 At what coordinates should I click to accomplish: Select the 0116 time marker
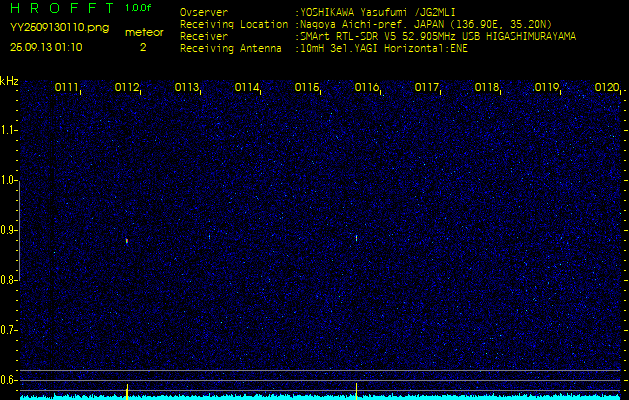(366, 88)
